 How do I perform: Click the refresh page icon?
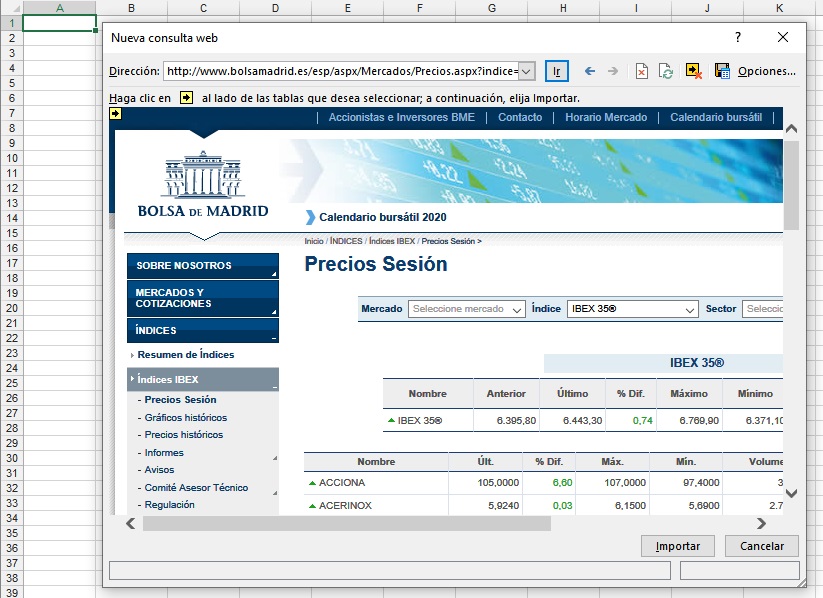tap(666, 71)
